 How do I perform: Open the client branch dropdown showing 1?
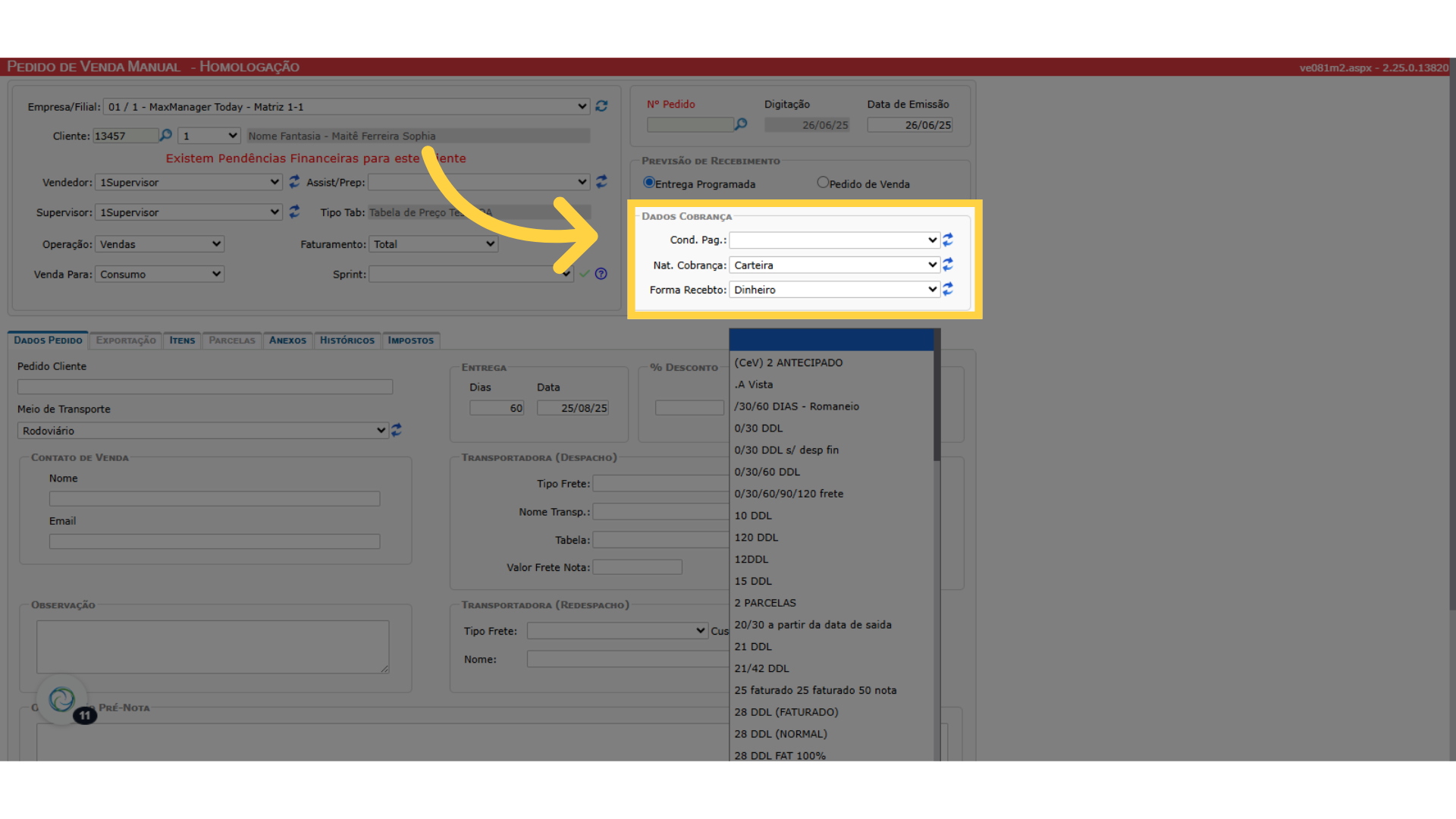[209, 136]
